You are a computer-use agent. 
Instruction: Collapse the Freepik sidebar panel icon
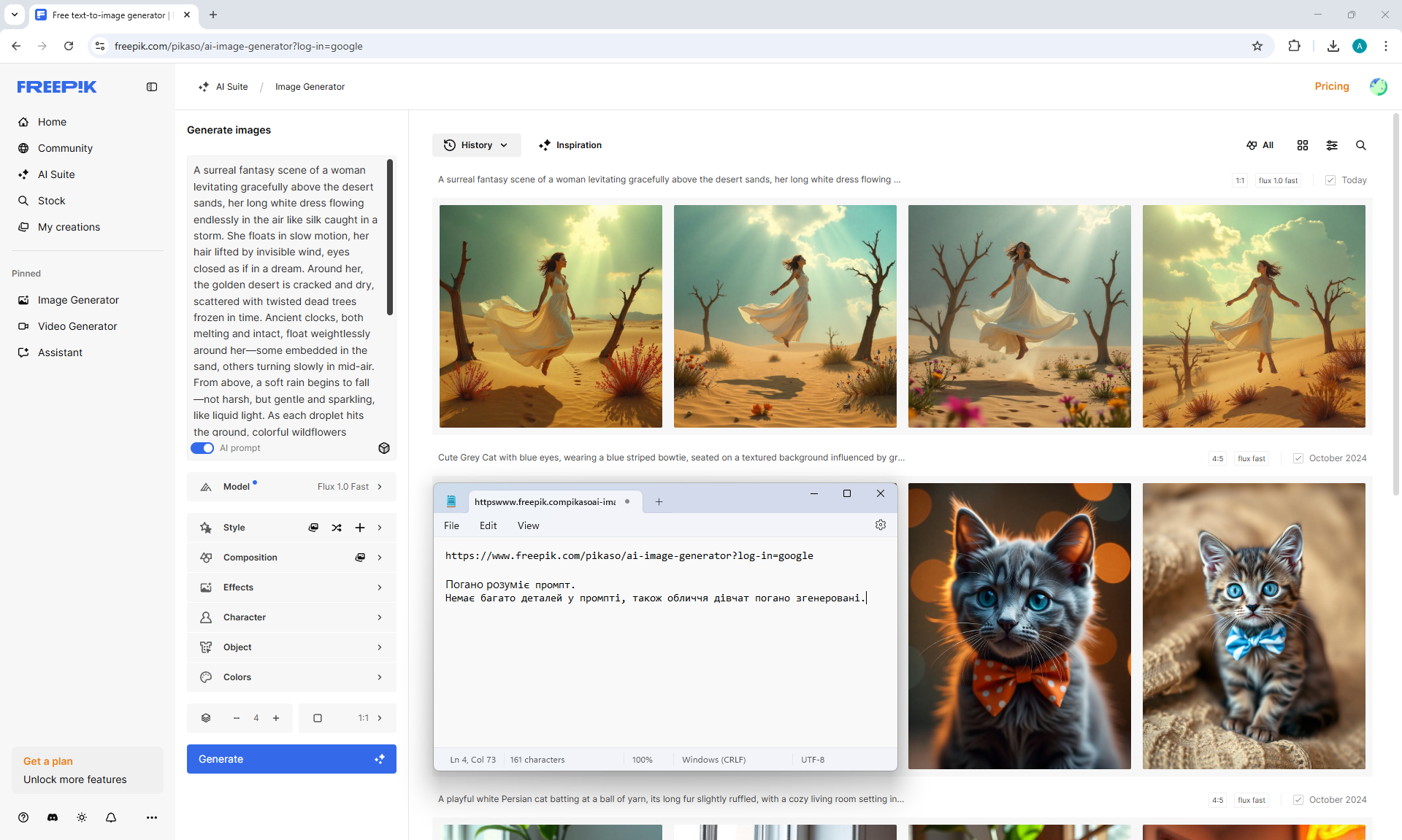coord(152,87)
